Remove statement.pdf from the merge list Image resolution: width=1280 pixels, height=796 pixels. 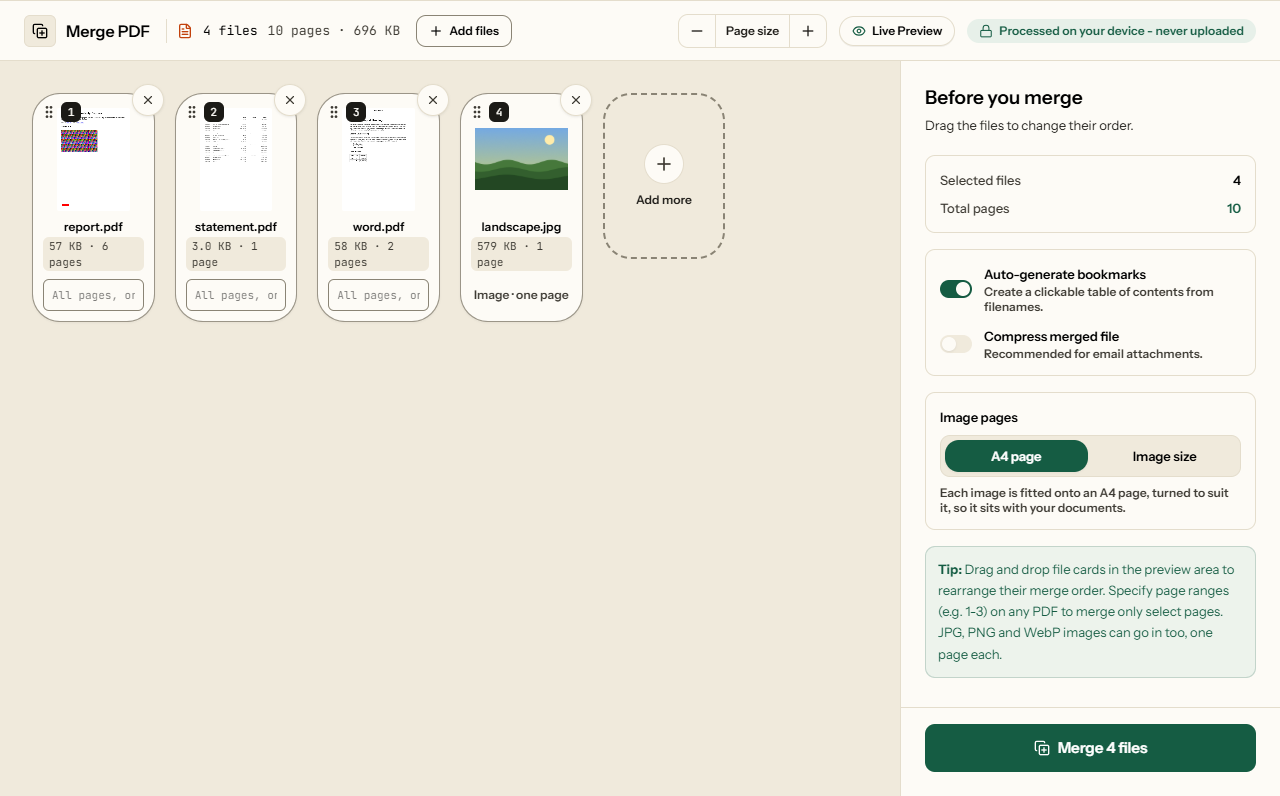pyautogui.click(x=290, y=100)
